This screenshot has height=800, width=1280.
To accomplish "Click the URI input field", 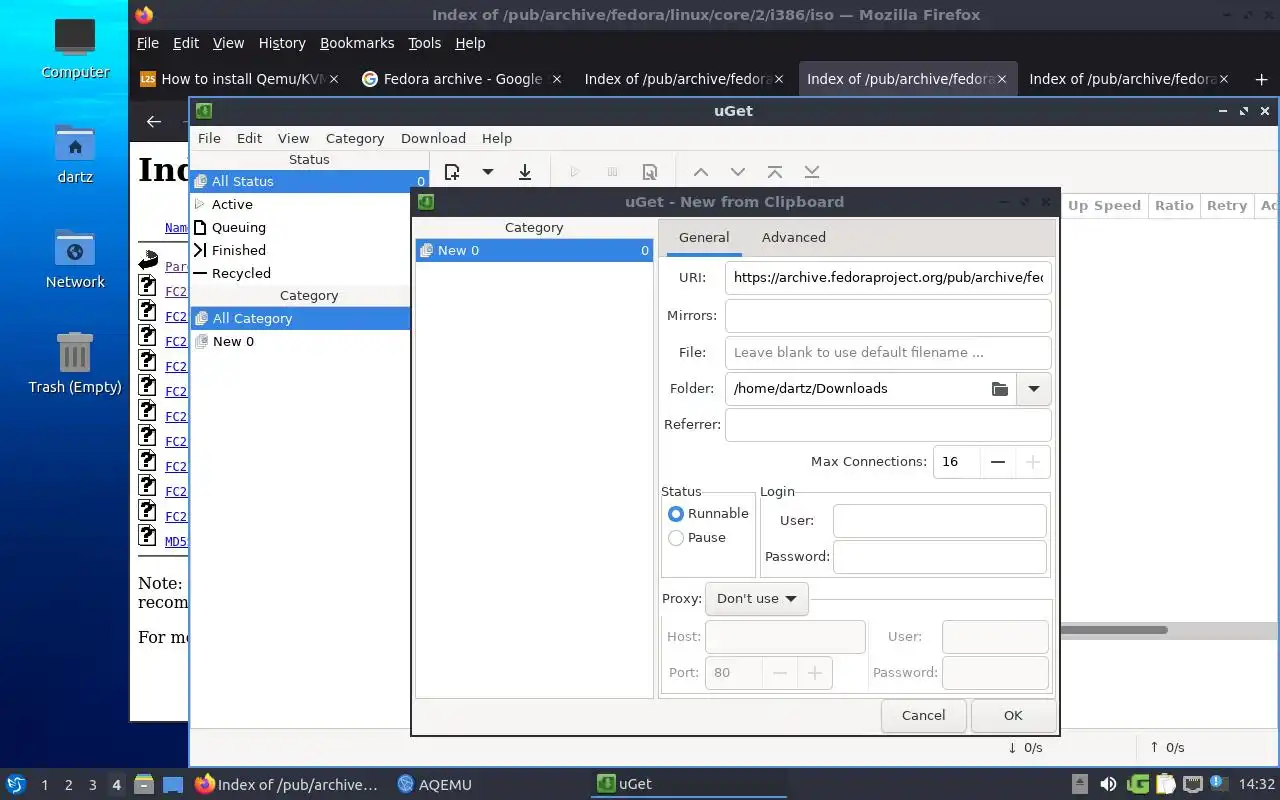I will [x=888, y=278].
